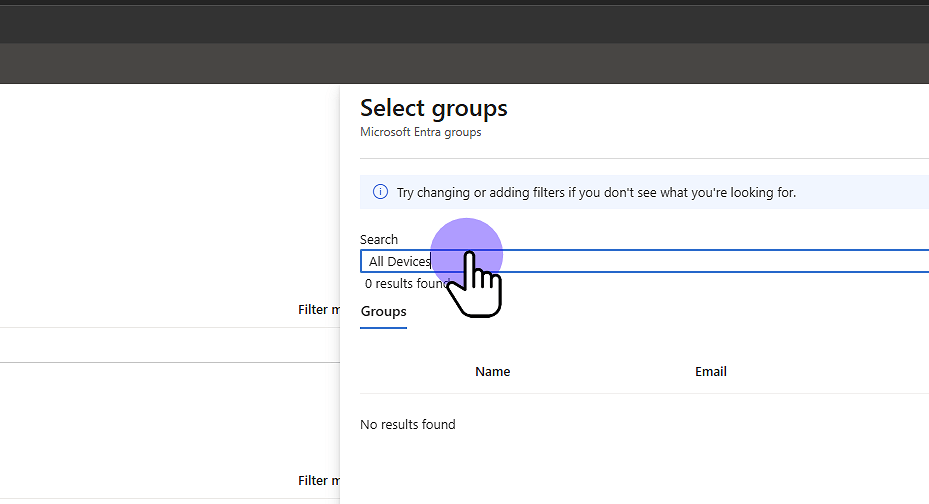Click the 'No results found' message
Viewport: 929px width, 504px height.
(x=408, y=425)
